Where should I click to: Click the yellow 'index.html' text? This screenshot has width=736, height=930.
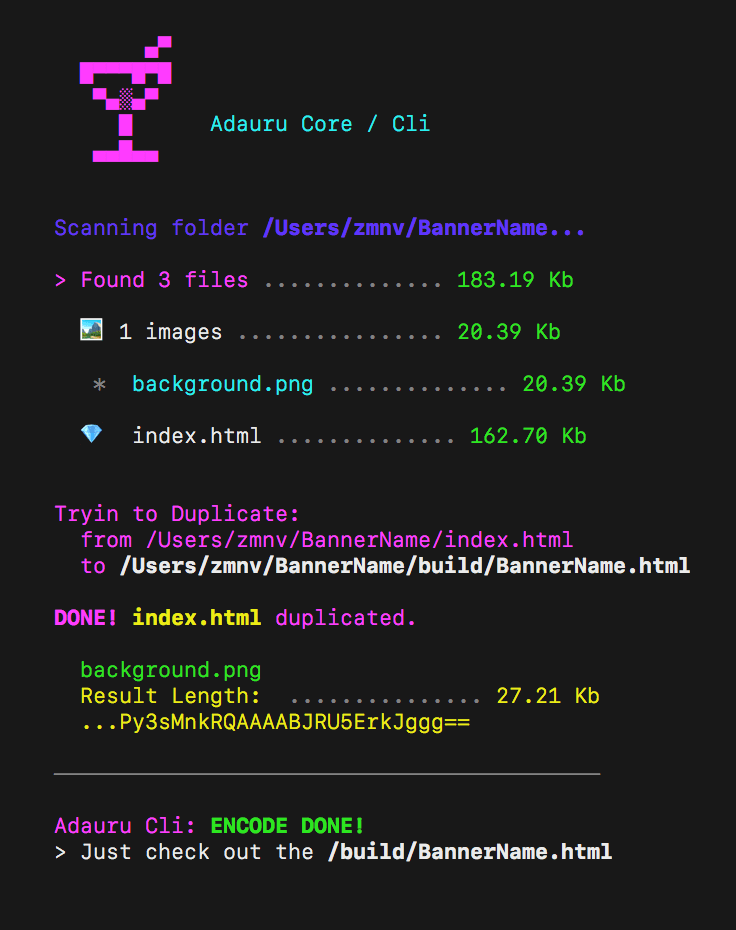click(x=196, y=618)
